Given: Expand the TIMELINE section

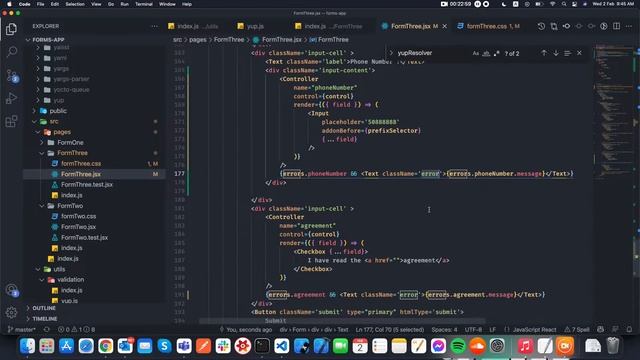Looking at the screenshot, I should [45, 319].
